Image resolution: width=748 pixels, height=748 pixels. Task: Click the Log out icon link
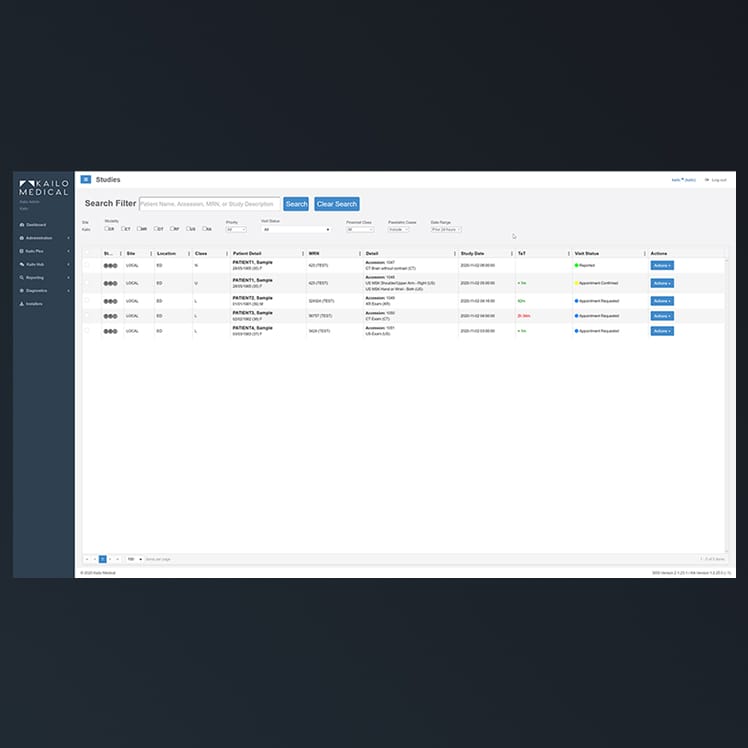tap(718, 180)
